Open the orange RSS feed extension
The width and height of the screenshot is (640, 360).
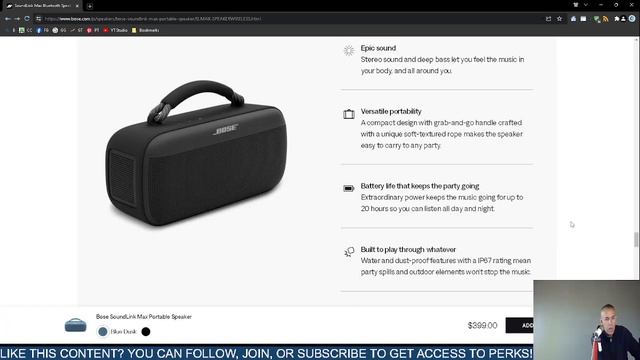pos(605,19)
